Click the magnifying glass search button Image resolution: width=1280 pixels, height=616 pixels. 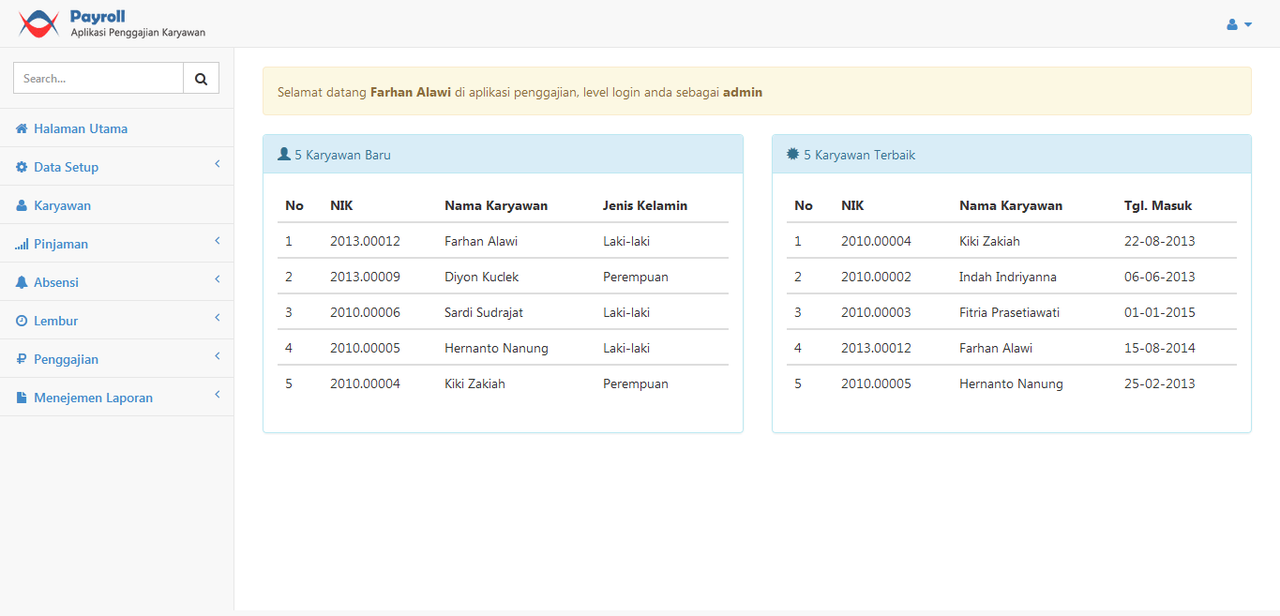point(201,77)
